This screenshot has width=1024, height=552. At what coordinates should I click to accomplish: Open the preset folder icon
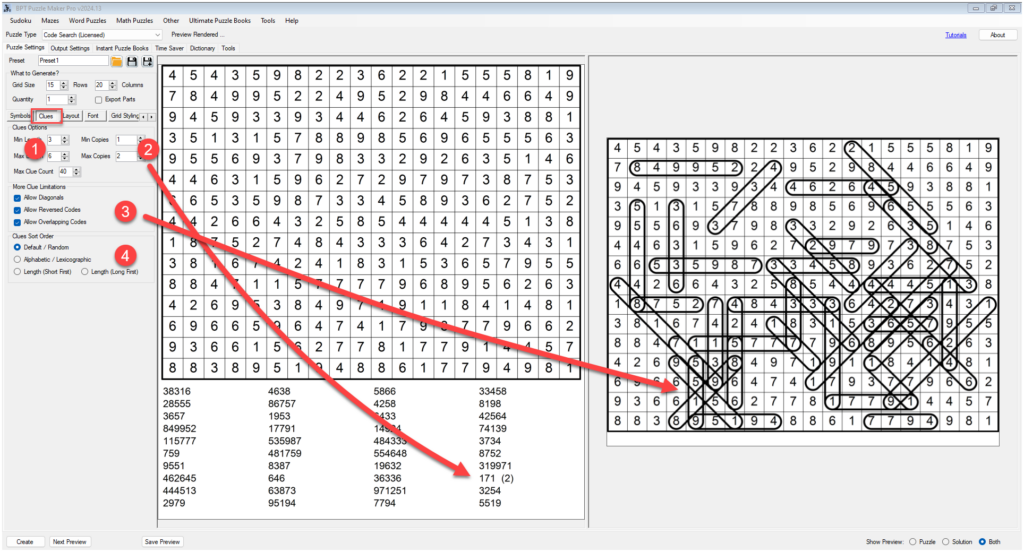tap(117, 62)
